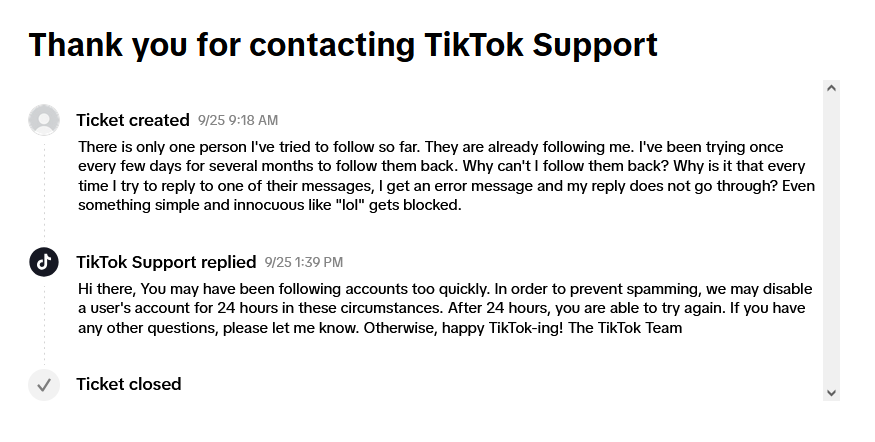The width and height of the screenshot is (875, 442).
Task: Click the TikTok logo icon
Action: pos(44,262)
